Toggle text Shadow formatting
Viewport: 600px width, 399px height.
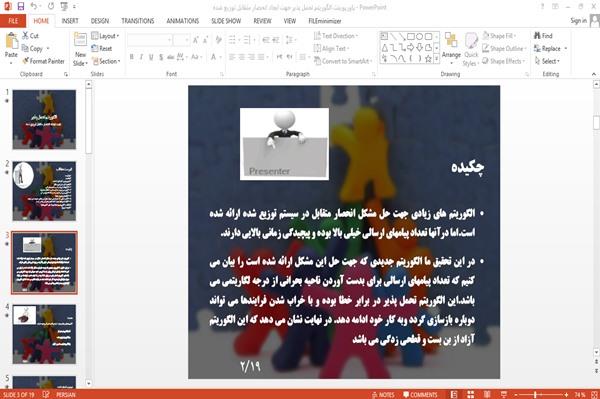[161, 57]
